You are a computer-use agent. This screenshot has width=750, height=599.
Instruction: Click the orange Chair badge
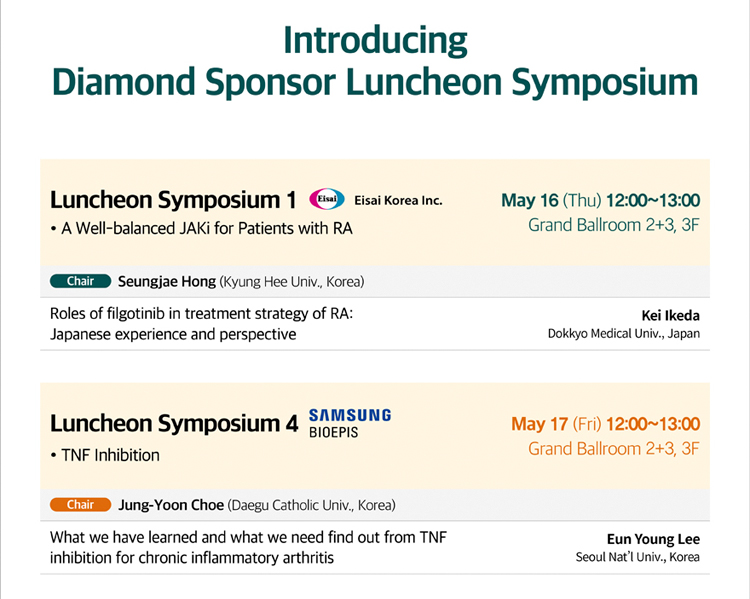pos(80,505)
